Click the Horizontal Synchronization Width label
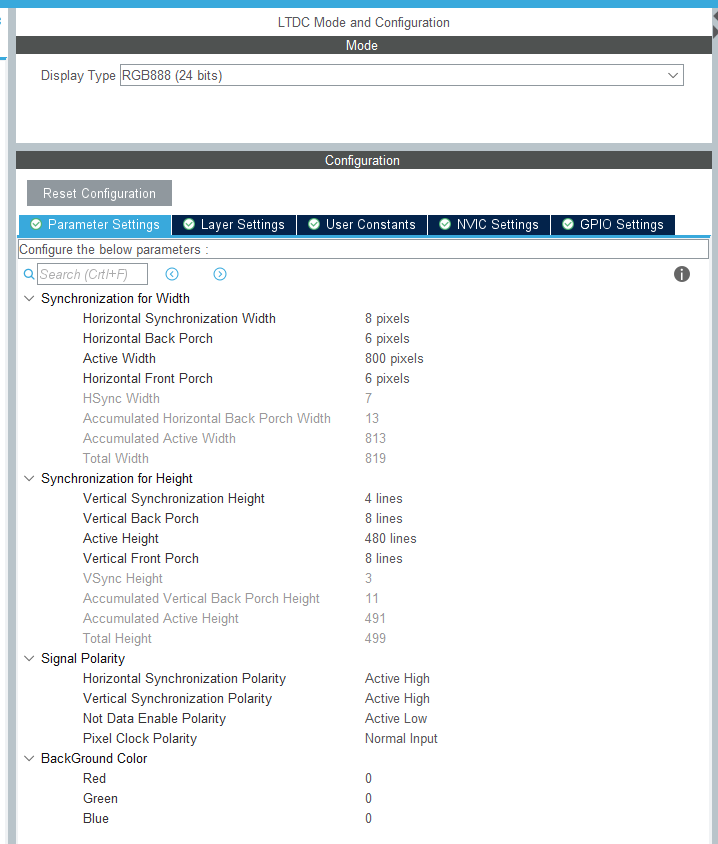The height and width of the screenshot is (844, 718). [179, 319]
